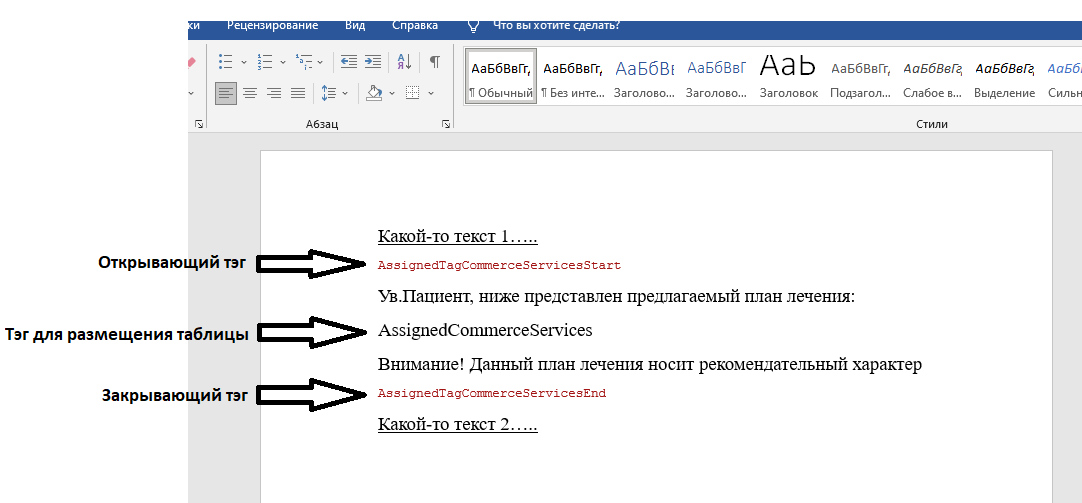The height and width of the screenshot is (503, 1082).
Task: Click the light bulb Tell Me icon
Action: (x=473, y=26)
